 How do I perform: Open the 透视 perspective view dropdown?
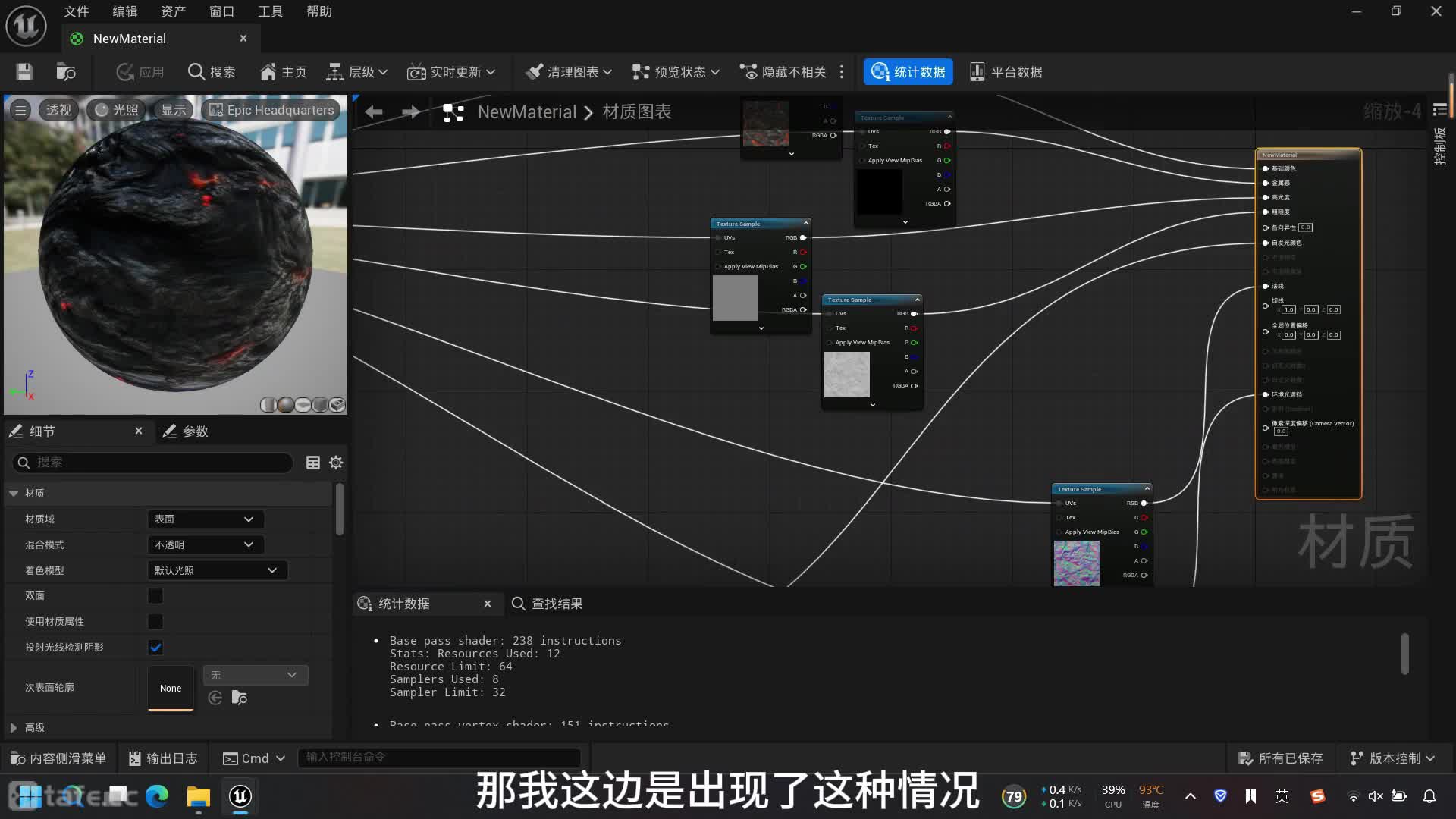[x=58, y=110]
